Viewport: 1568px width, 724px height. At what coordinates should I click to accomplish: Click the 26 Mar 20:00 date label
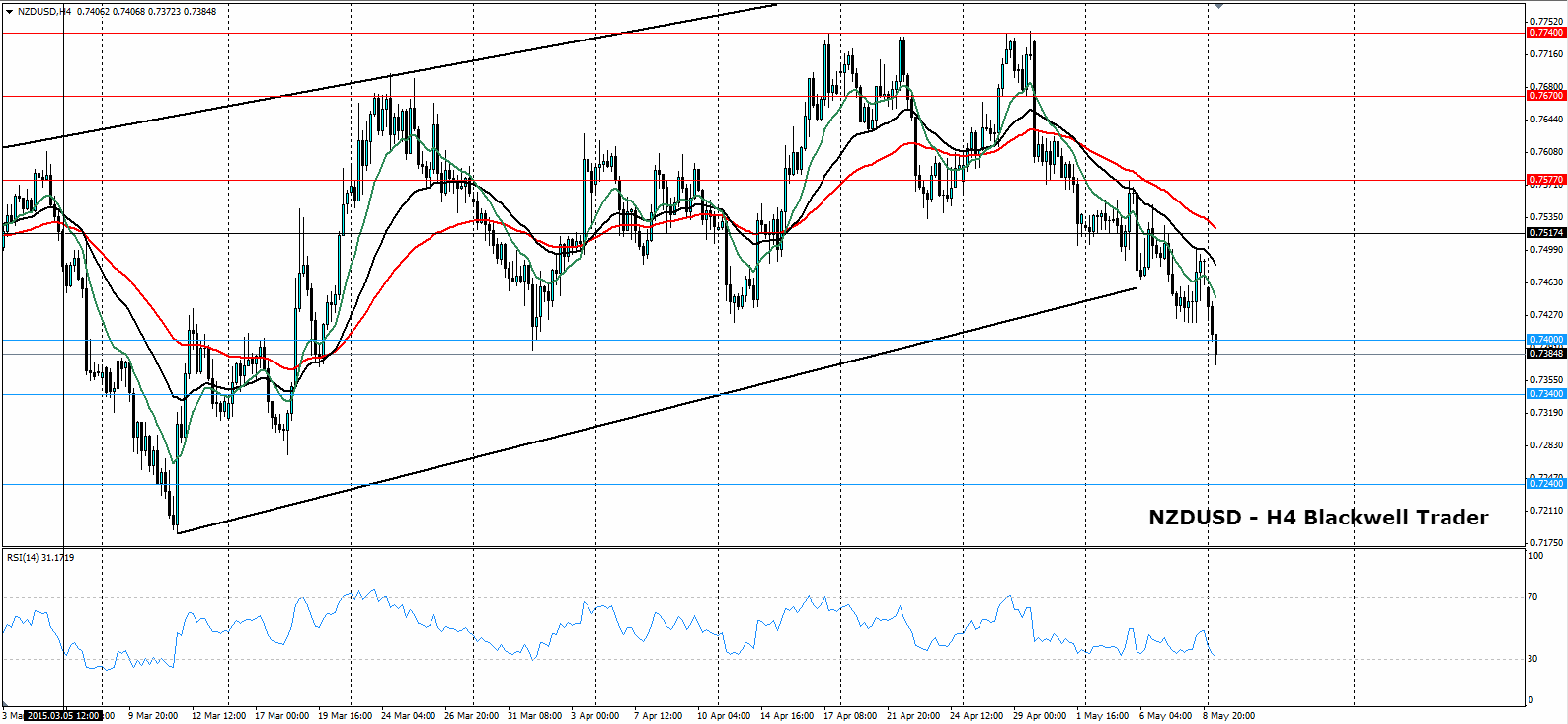(x=471, y=716)
